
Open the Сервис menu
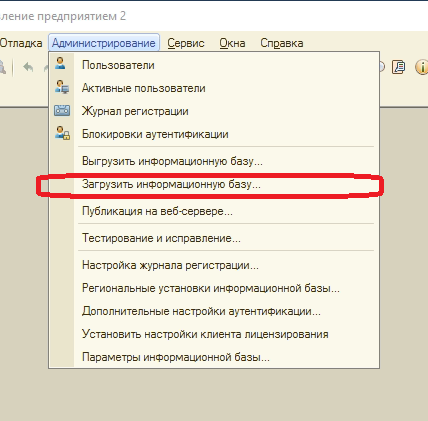coord(186,43)
